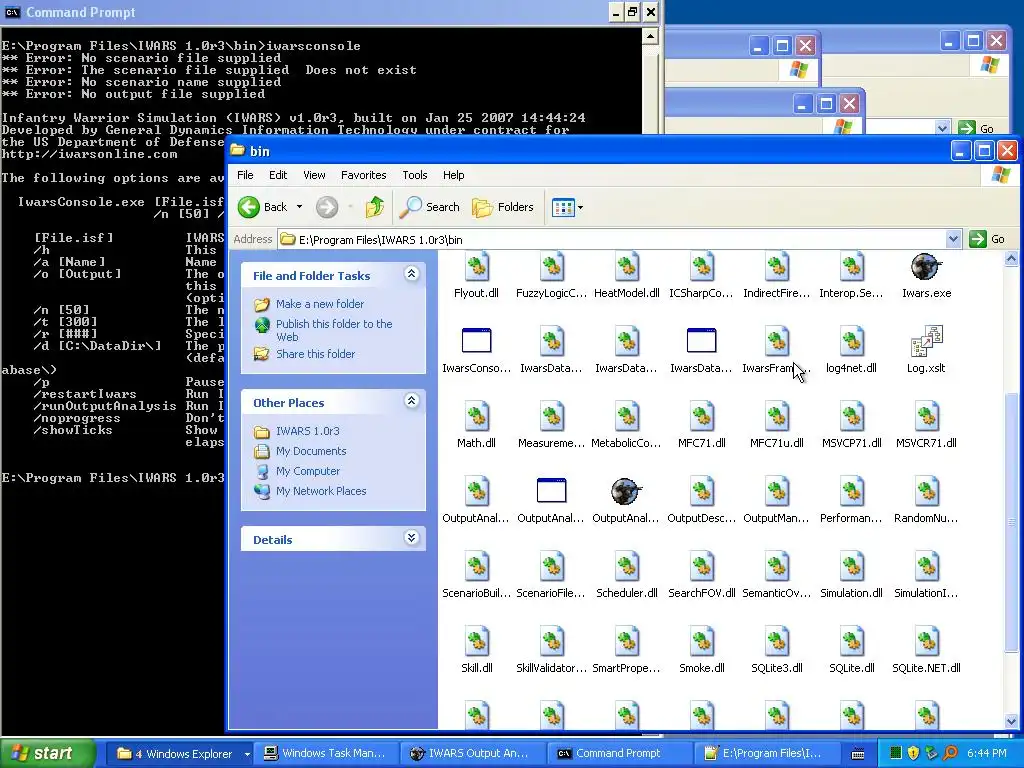The width and height of the screenshot is (1024, 768).
Task: Select the FuzzyLogicC... file icon
Action: pyautogui.click(x=551, y=268)
